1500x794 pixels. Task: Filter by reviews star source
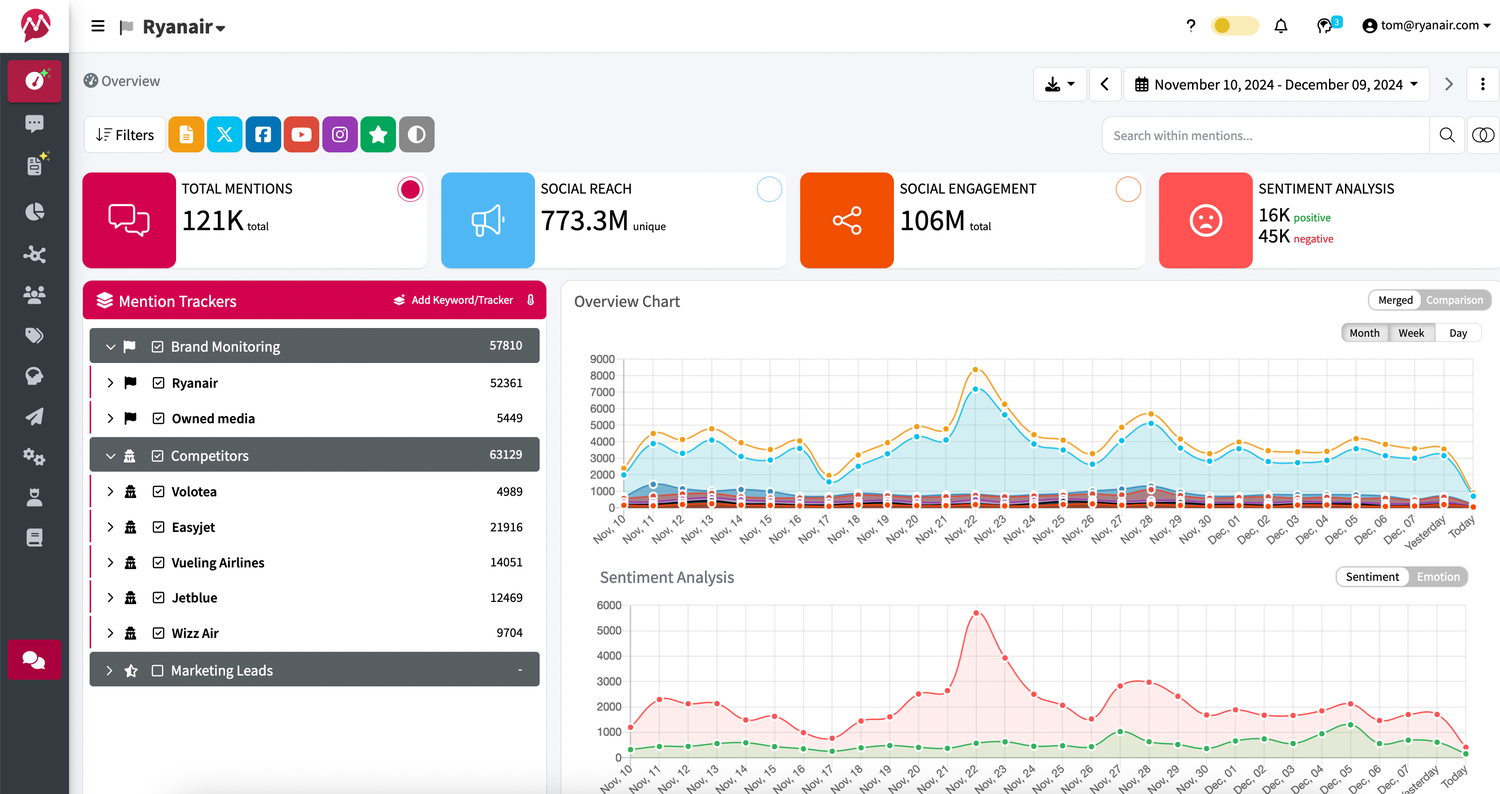(x=378, y=135)
